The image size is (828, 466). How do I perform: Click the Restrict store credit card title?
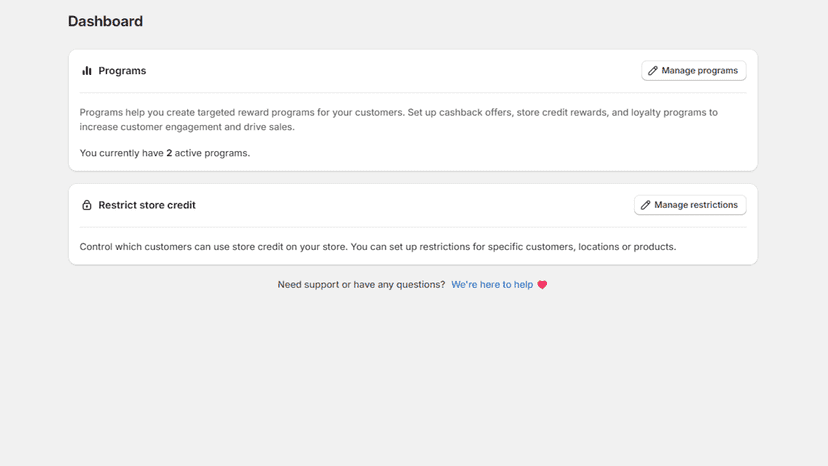tap(147, 205)
